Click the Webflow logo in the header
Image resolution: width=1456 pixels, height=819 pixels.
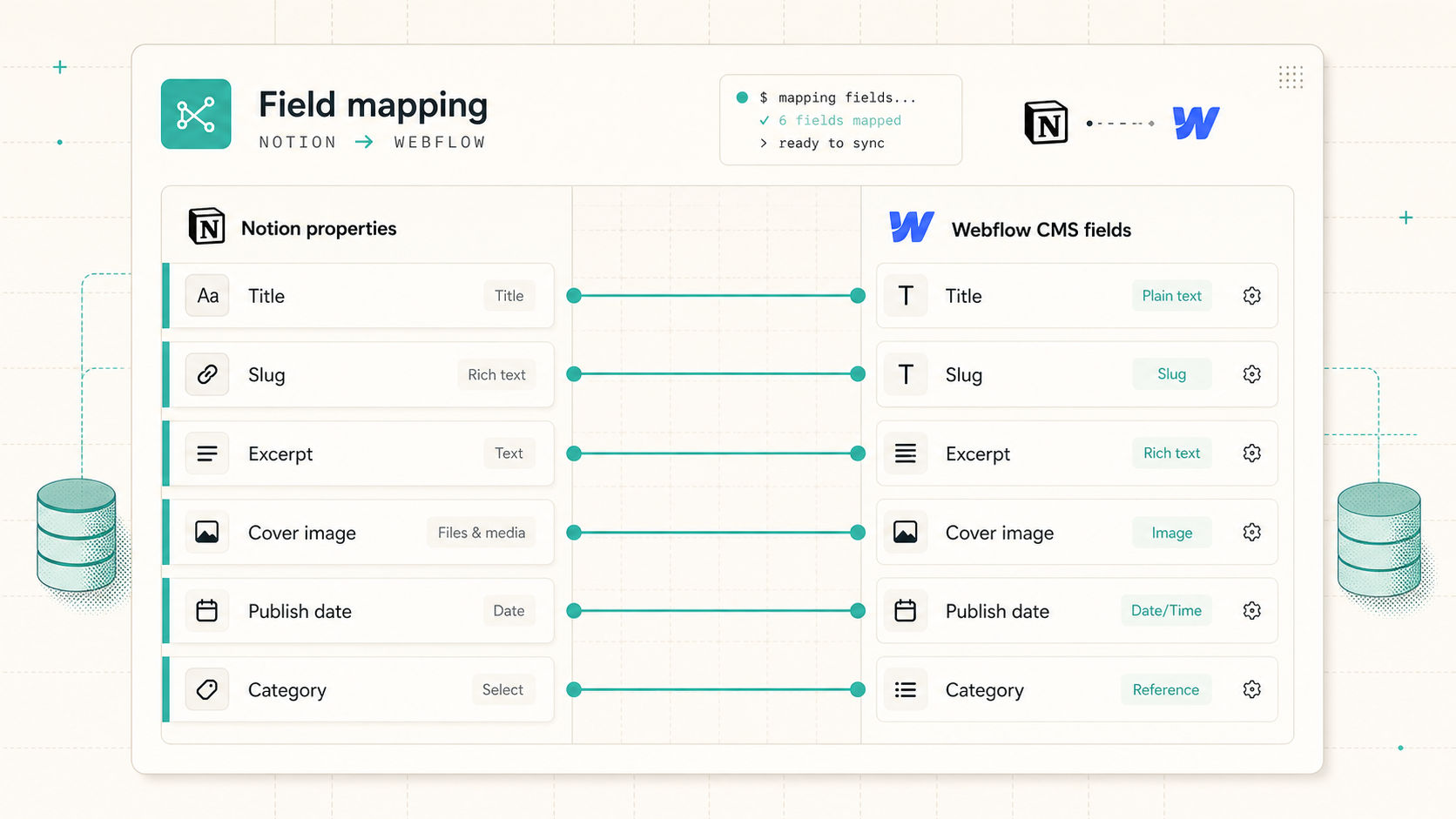pos(1196,123)
